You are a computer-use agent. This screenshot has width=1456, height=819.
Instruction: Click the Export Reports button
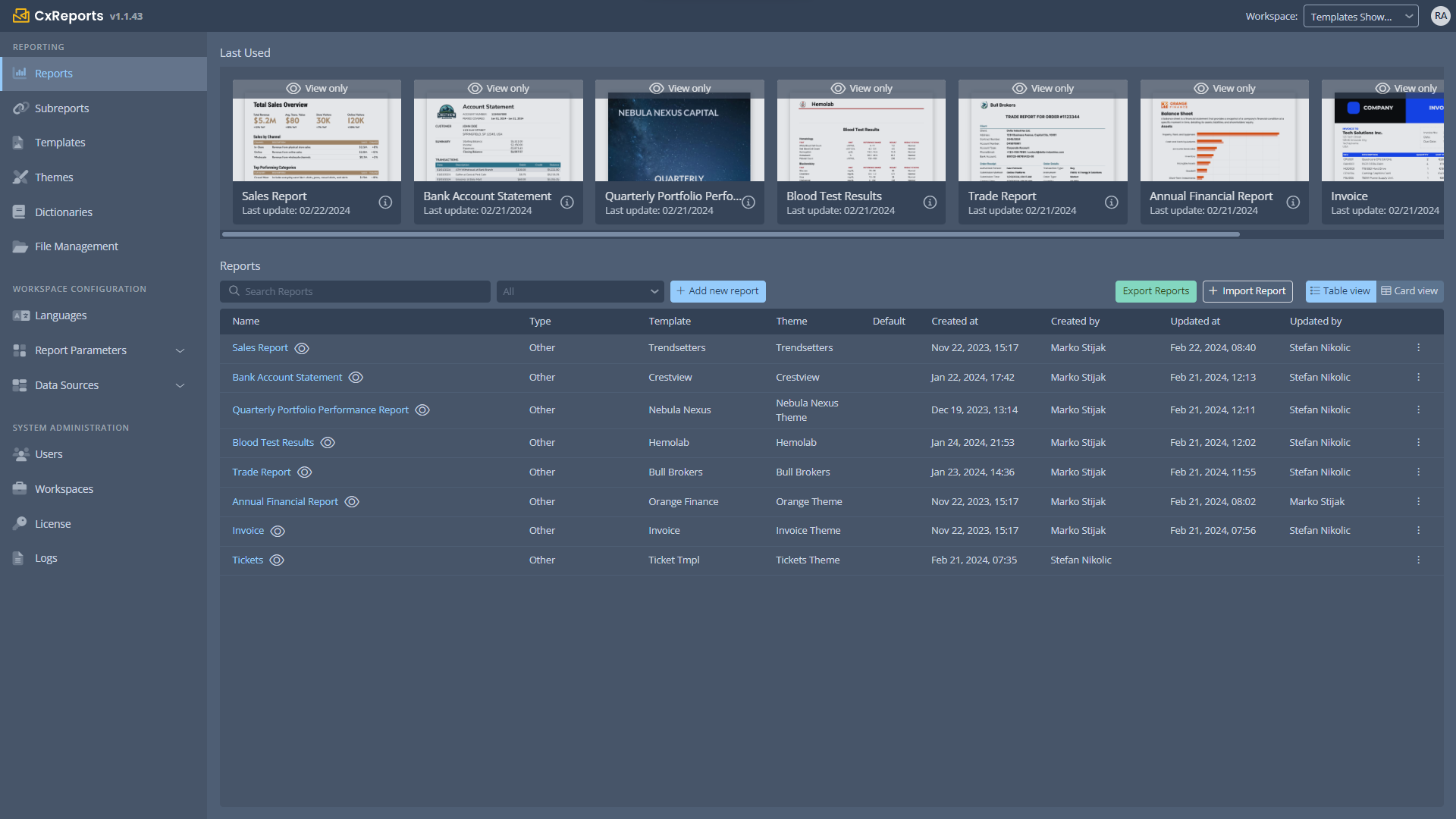point(1155,290)
